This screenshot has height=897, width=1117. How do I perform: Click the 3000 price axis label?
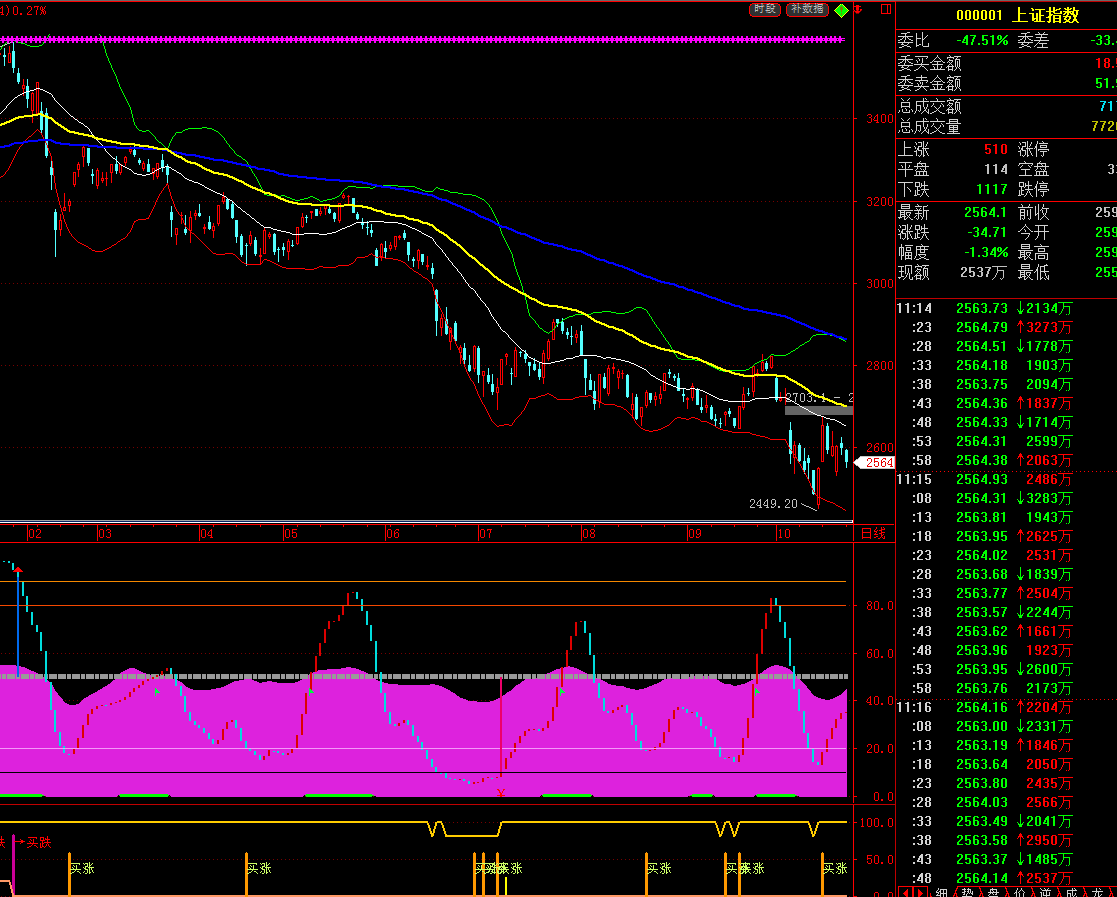[880, 284]
